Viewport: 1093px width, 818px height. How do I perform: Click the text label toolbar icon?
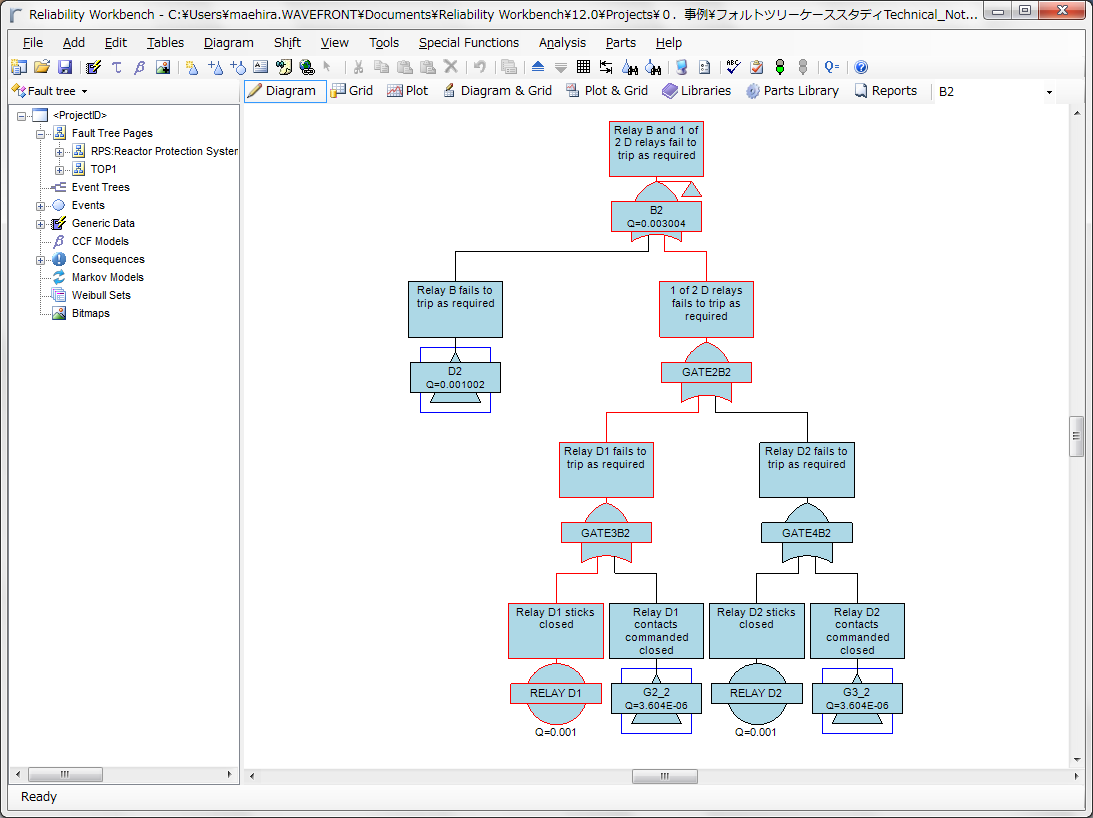261,67
